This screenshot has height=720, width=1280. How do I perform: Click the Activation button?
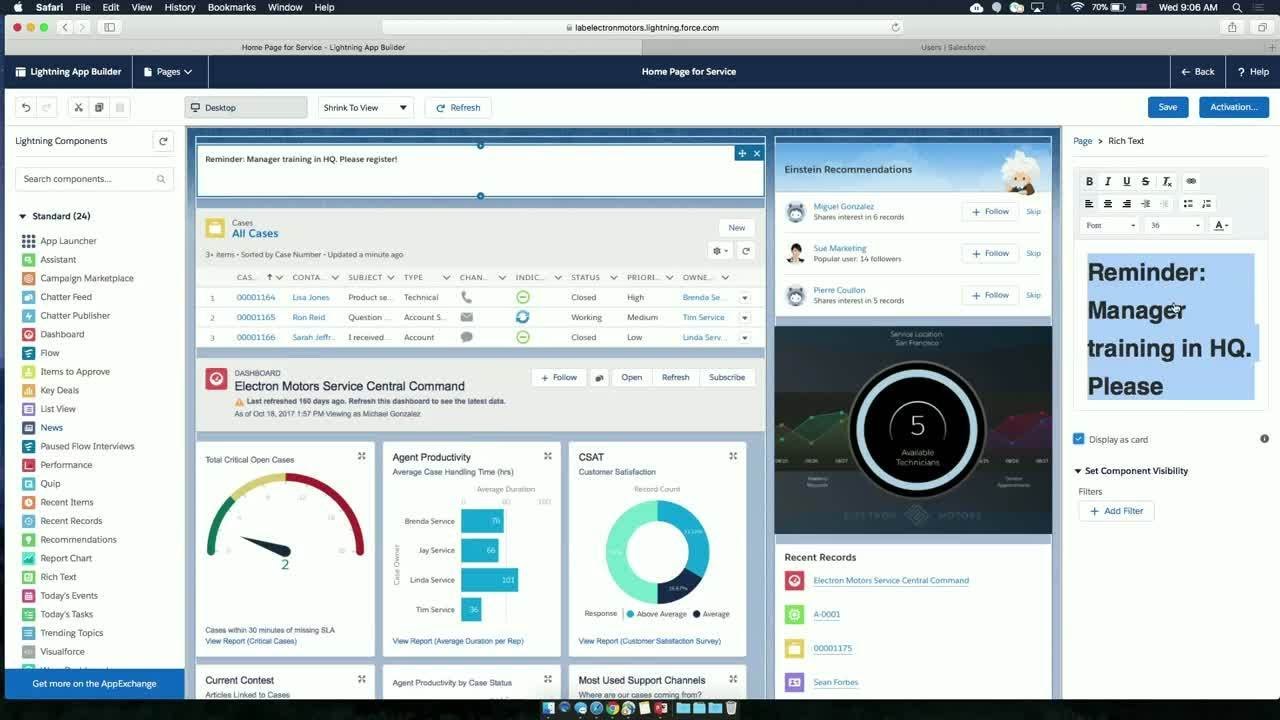(x=1234, y=107)
